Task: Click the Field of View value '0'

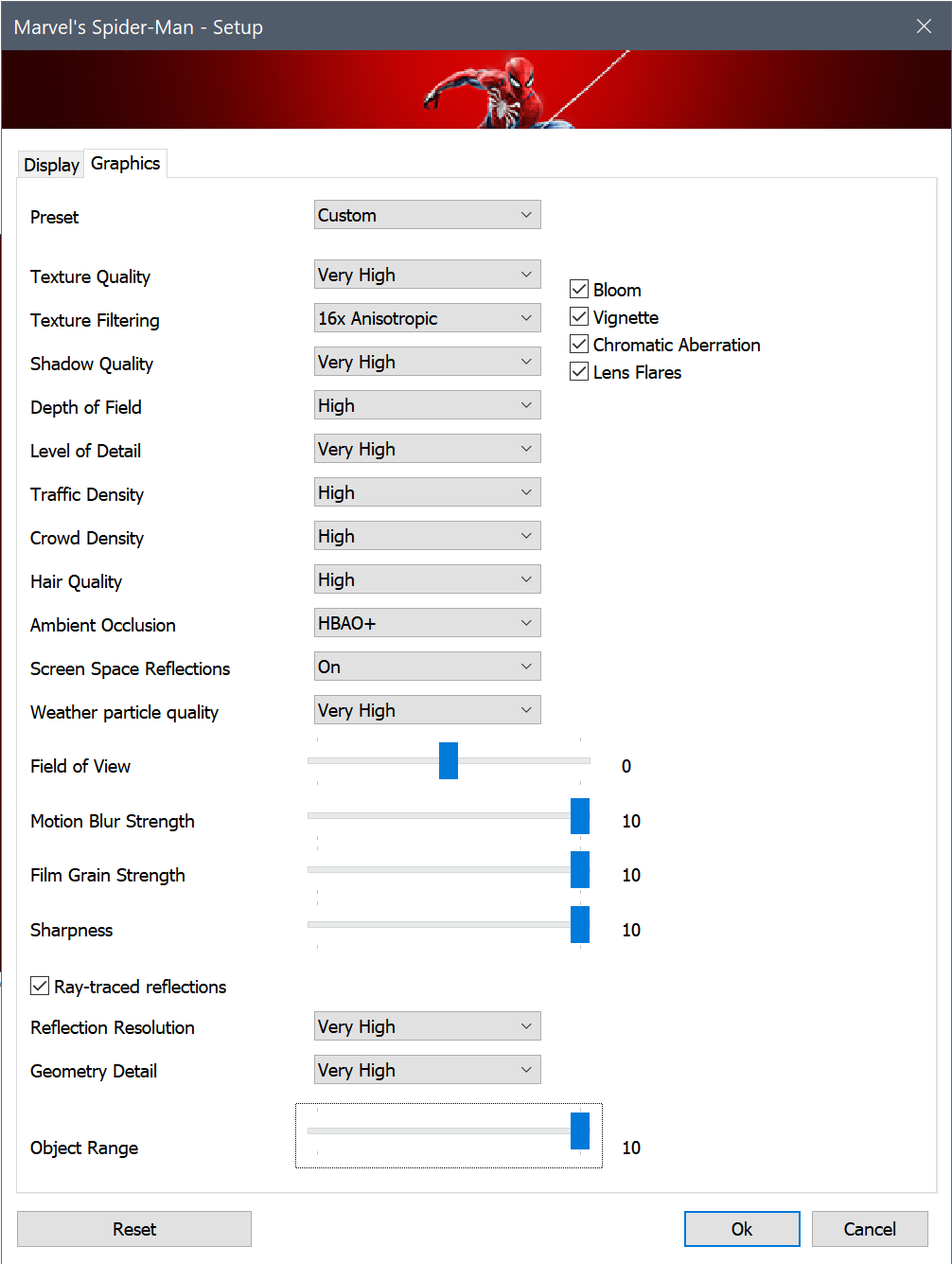Action: pyautogui.click(x=626, y=766)
